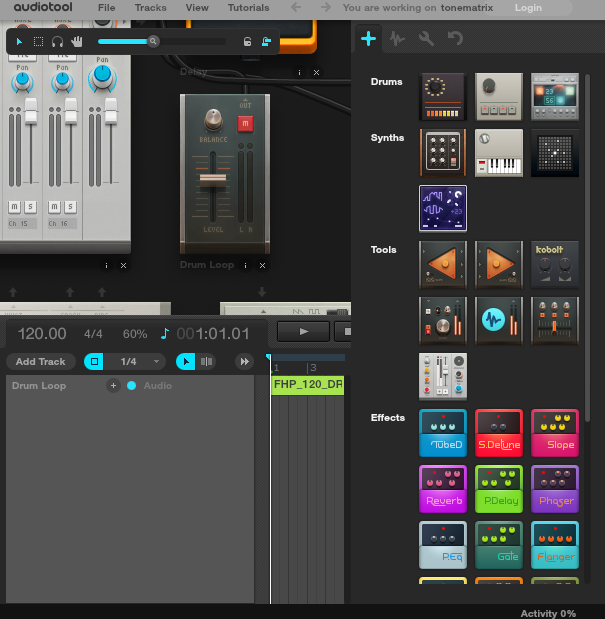The width and height of the screenshot is (605, 619).
Task: Click the headphones audition tool
Action: pos(57,42)
